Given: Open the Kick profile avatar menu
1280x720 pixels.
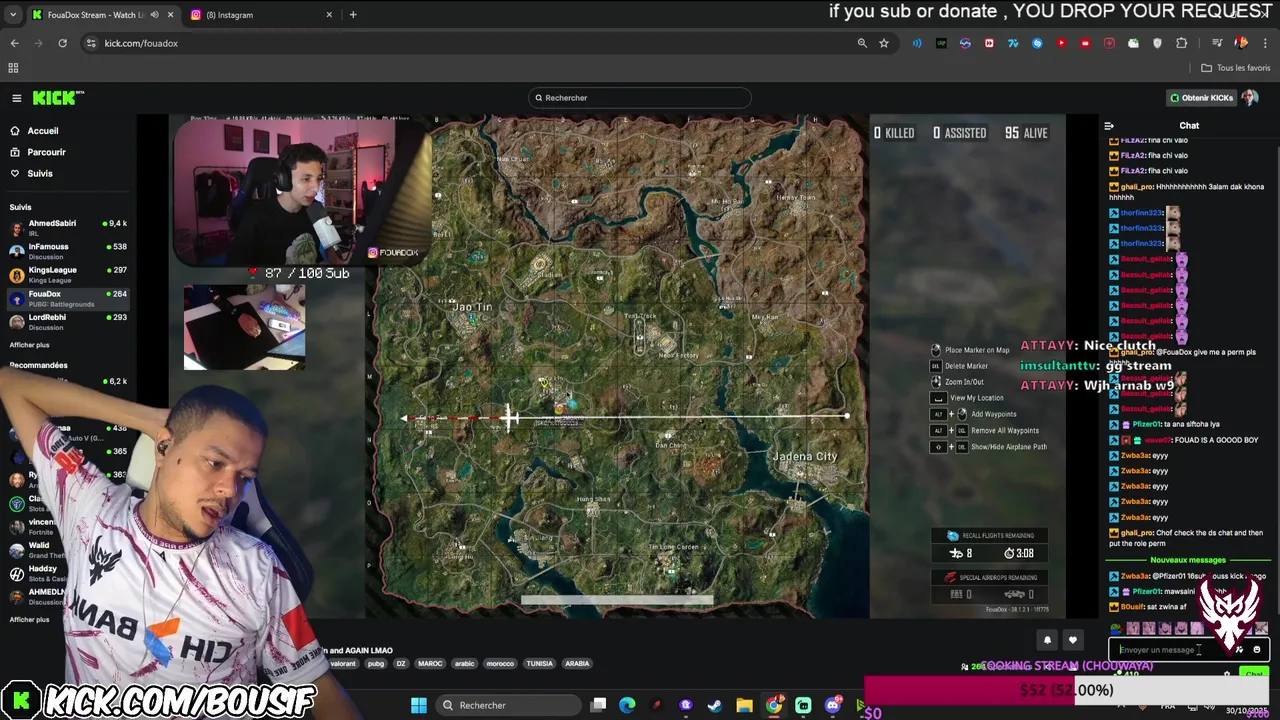Looking at the screenshot, I should pos(1249,98).
